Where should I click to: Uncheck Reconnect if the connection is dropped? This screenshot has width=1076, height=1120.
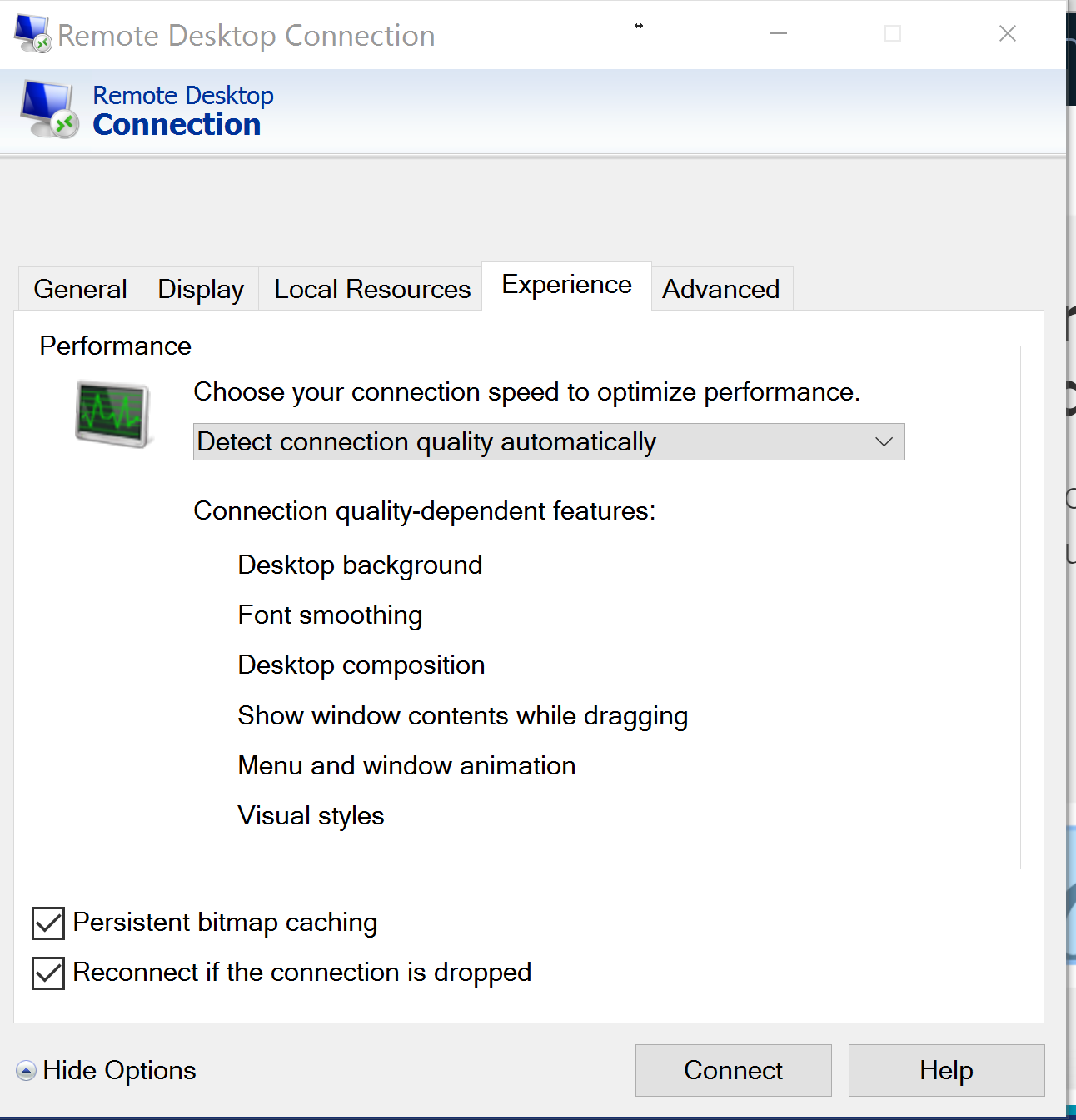pyautogui.click(x=48, y=973)
